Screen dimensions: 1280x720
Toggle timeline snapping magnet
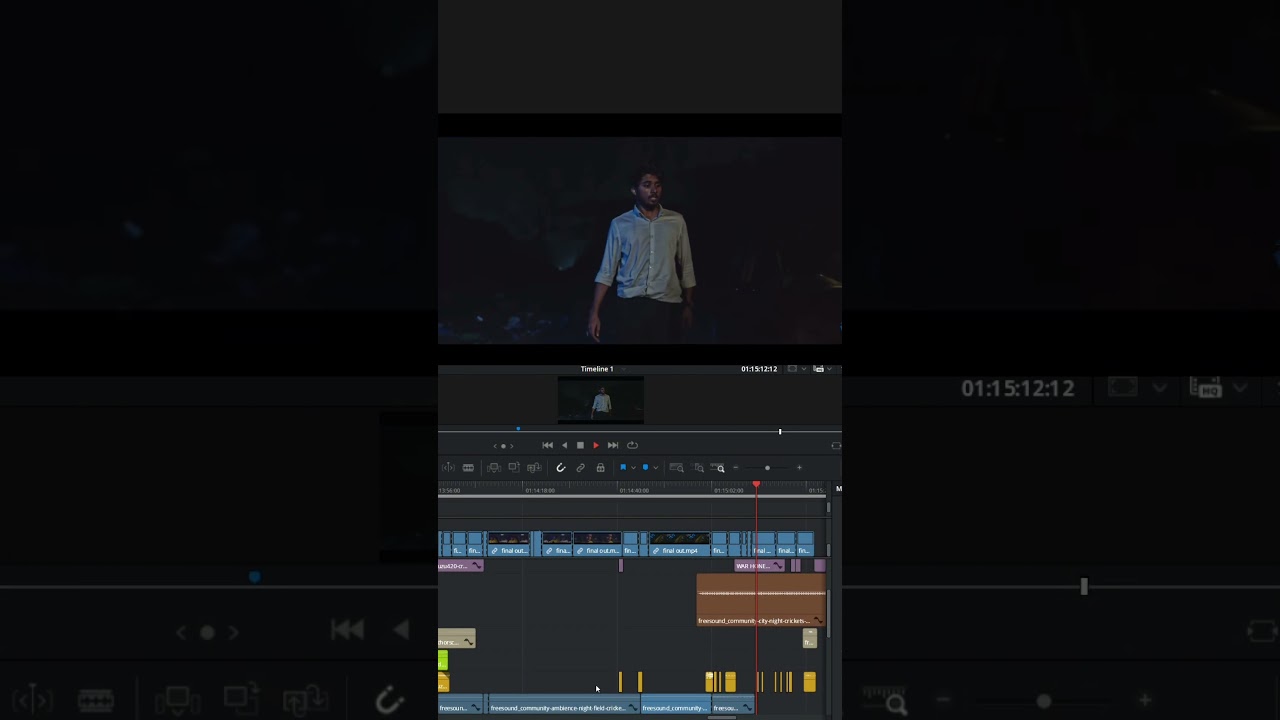coord(561,468)
